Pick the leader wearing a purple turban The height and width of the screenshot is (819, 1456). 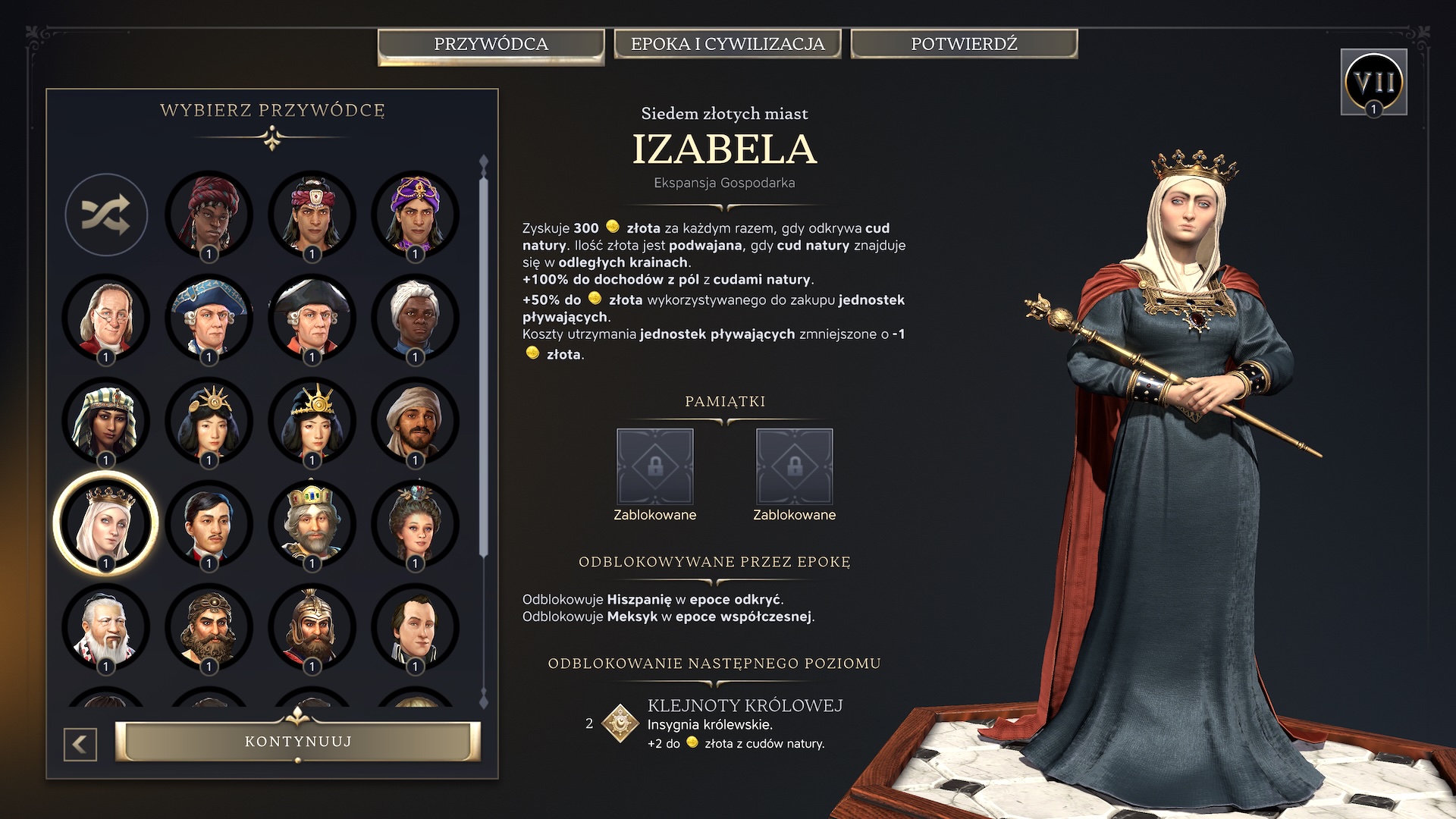point(415,215)
